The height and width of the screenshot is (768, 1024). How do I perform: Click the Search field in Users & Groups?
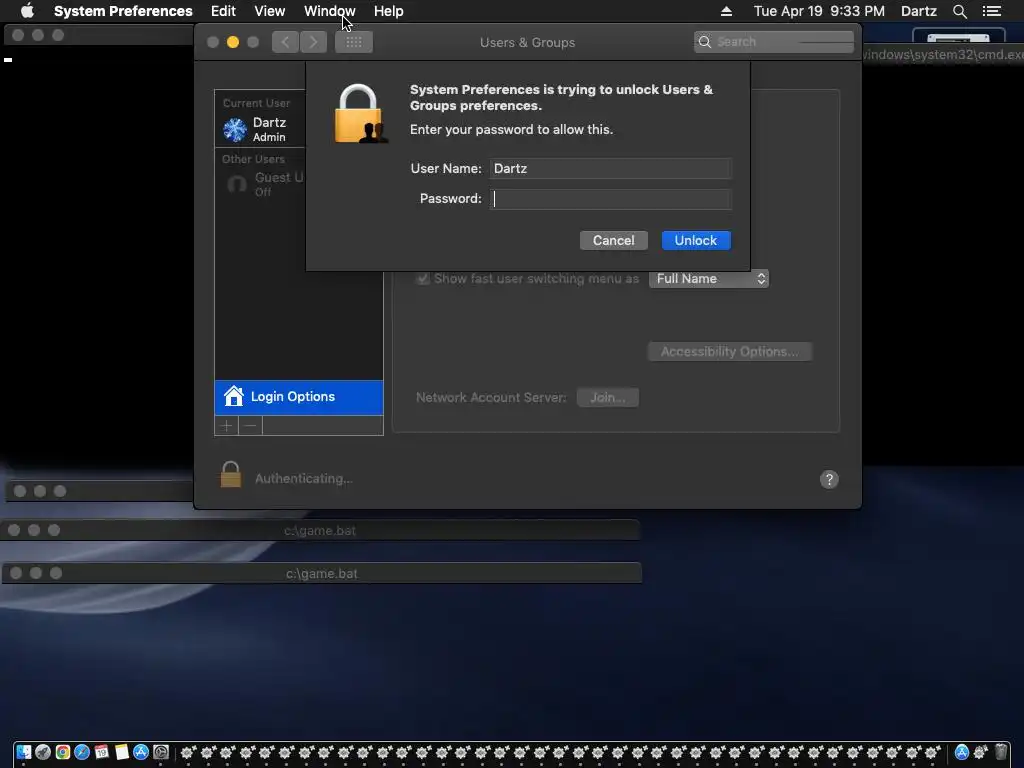773,42
